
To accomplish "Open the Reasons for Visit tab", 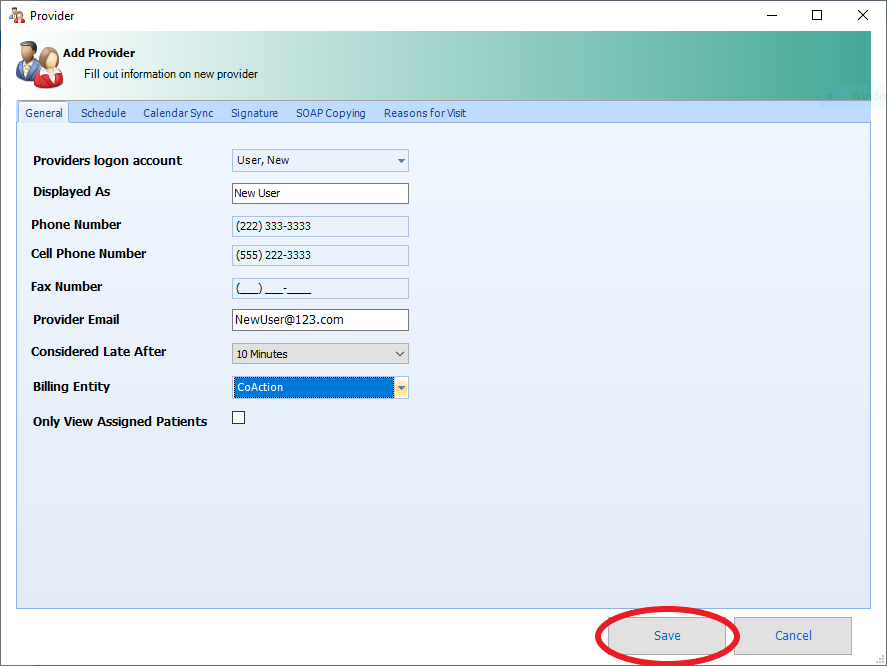I will pyautogui.click(x=424, y=113).
